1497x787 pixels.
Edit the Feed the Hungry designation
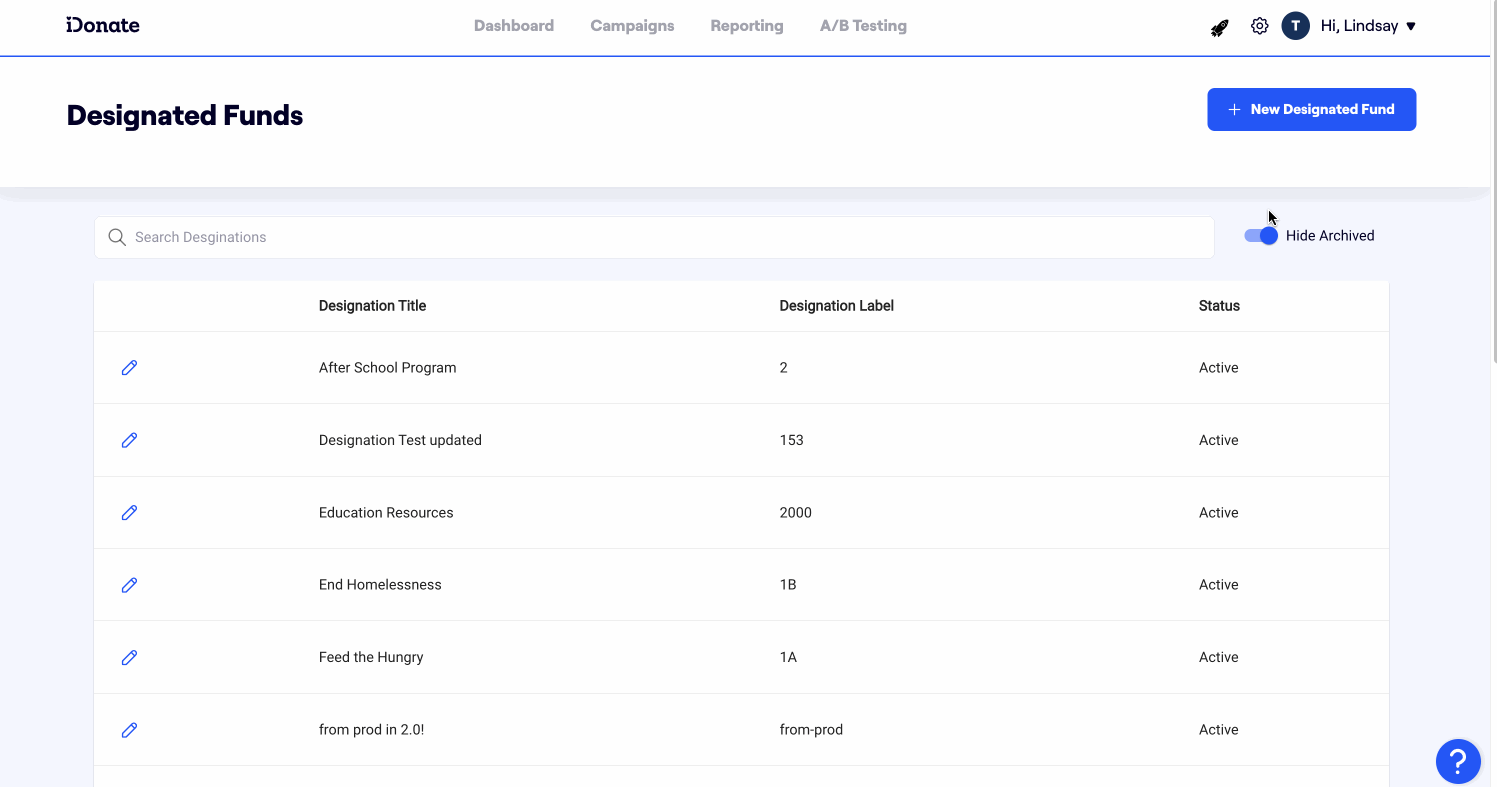(x=129, y=657)
